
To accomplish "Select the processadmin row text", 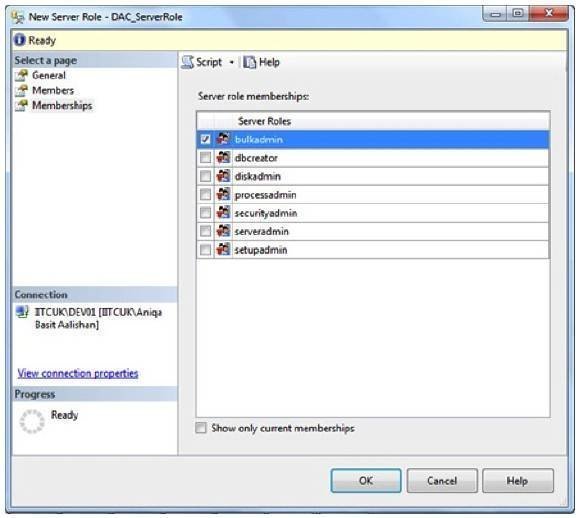I will pyautogui.click(x=265, y=195).
